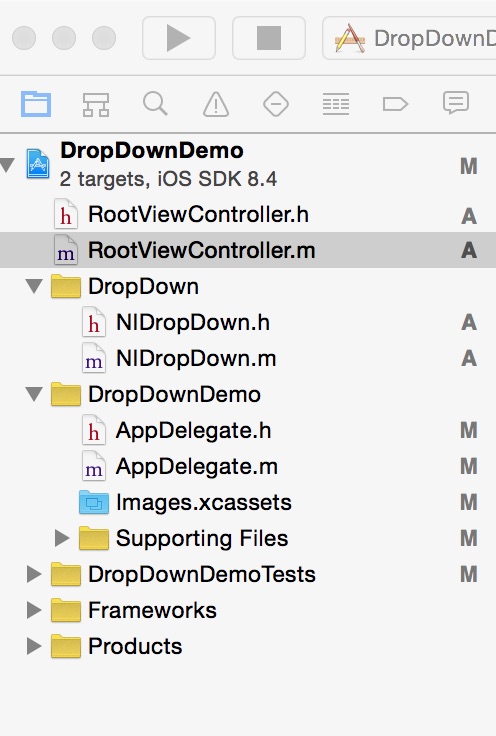The height and width of the screenshot is (736, 496).
Task: Open the Test navigator diamond icon
Action: pyautogui.click(x=276, y=104)
